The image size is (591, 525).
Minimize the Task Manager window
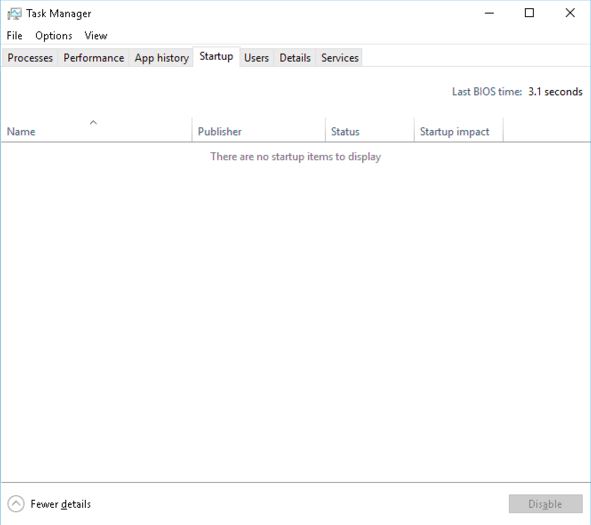[x=489, y=13]
